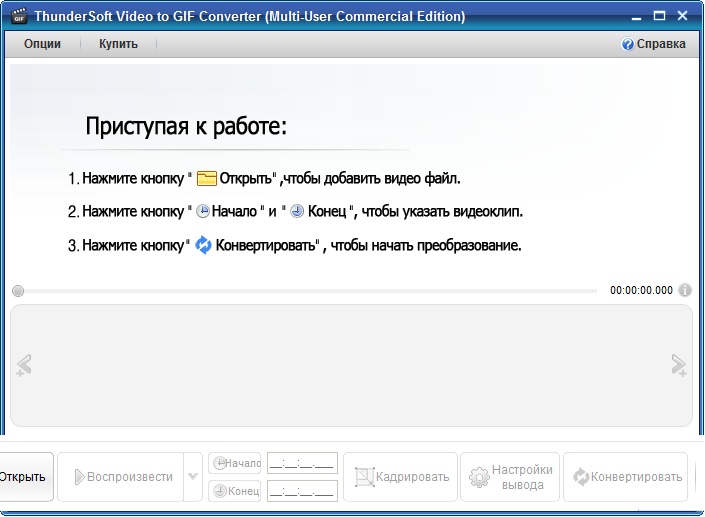705x517 pixels.
Task: Click the Воспроизвести play button
Action: (x=120, y=477)
